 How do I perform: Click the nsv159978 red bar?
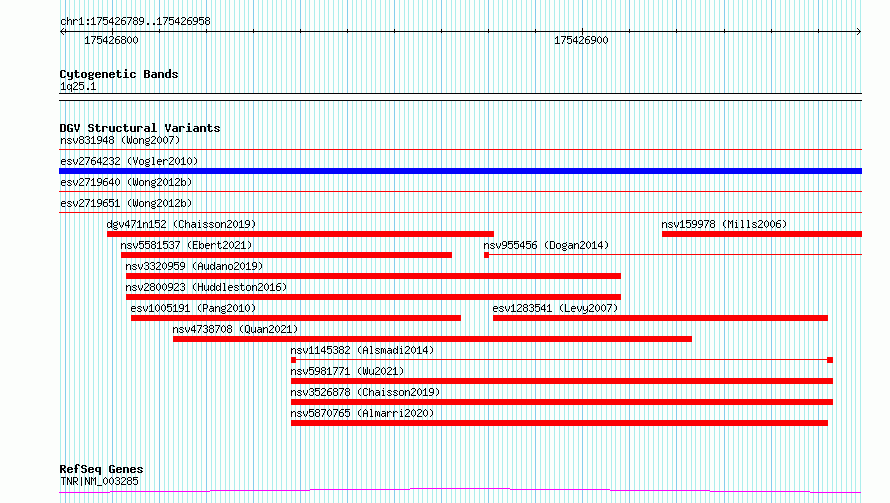click(762, 234)
